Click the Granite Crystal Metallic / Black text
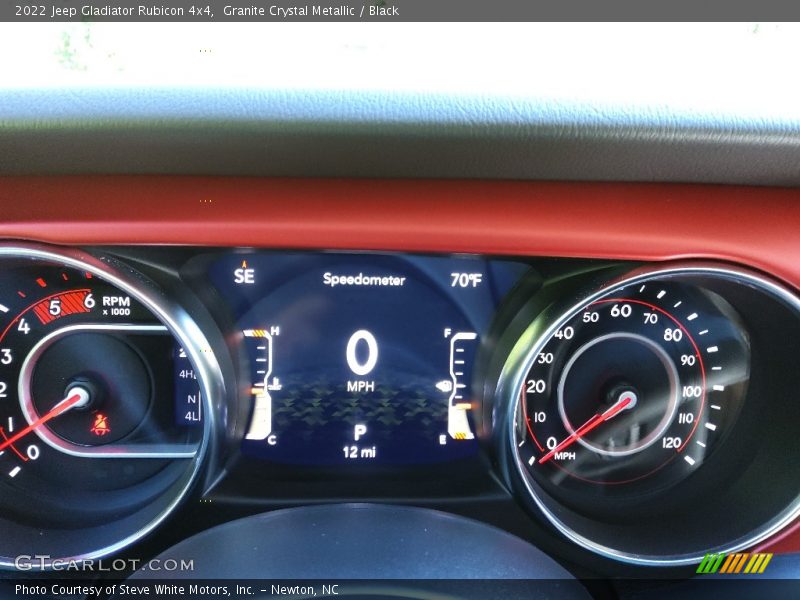The width and height of the screenshot is (800, 600). coord(311,11)
